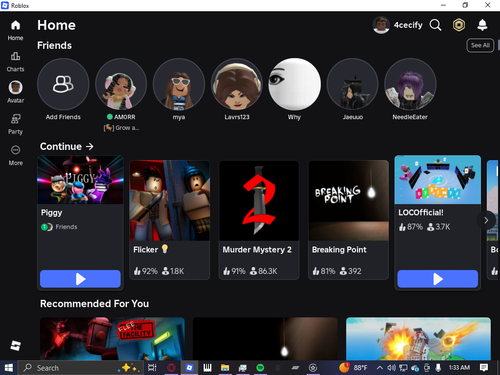Viewport: 500px width, 375px height.
Task: Open the taskbar clock showing 1:33 AM
Action: [459, 368]
